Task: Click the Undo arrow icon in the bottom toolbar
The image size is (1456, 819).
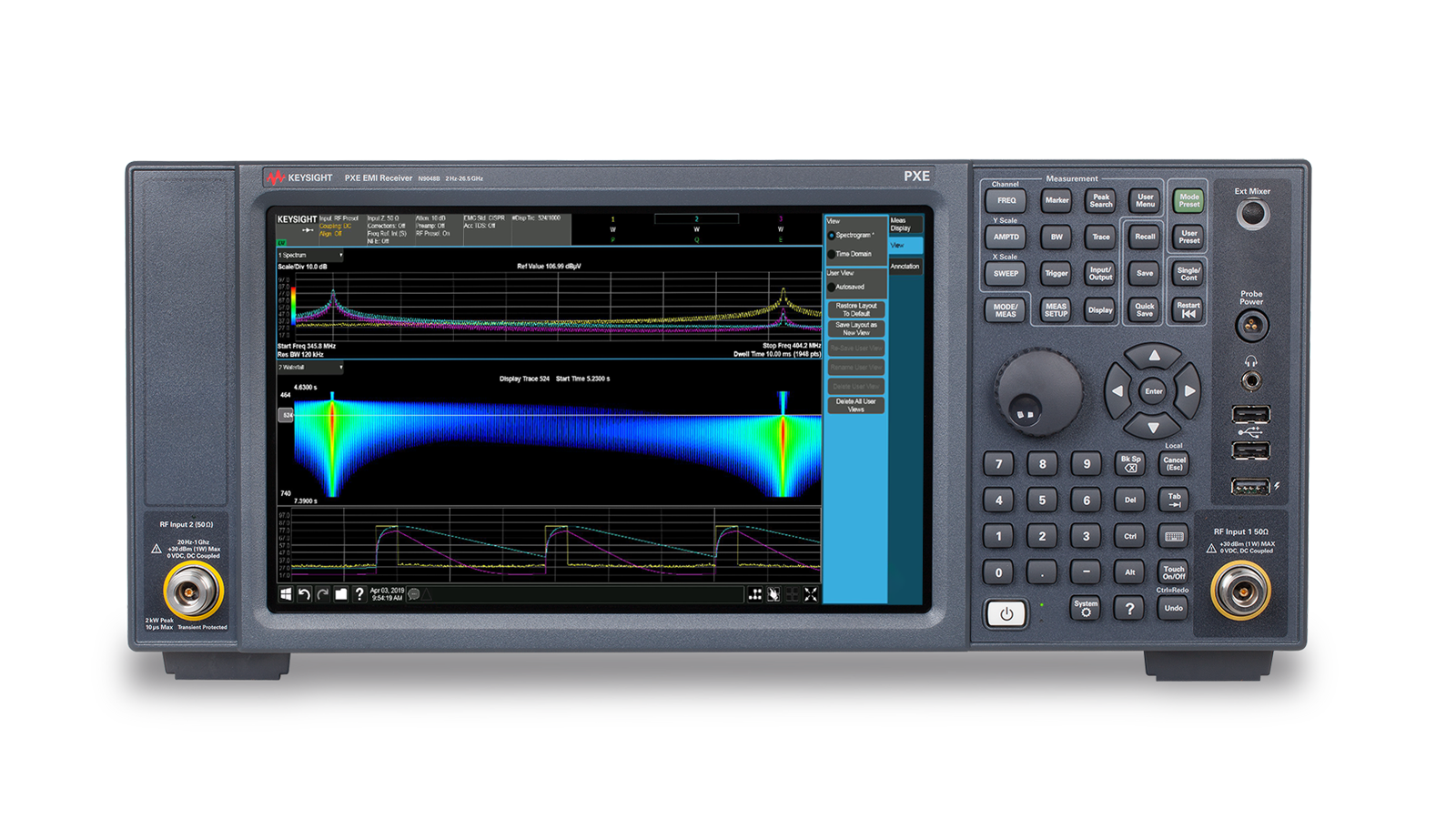Action: (304, 593)
